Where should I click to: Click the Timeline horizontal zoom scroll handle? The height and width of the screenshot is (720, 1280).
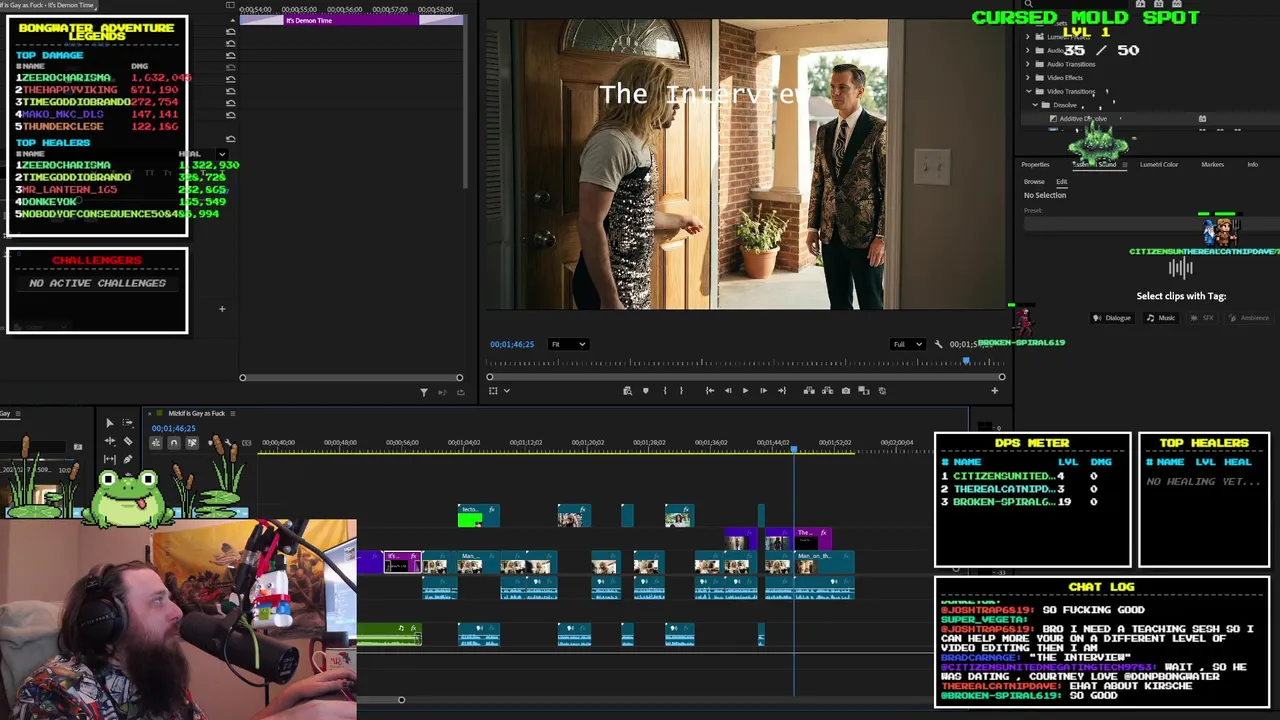coord(401,700)
